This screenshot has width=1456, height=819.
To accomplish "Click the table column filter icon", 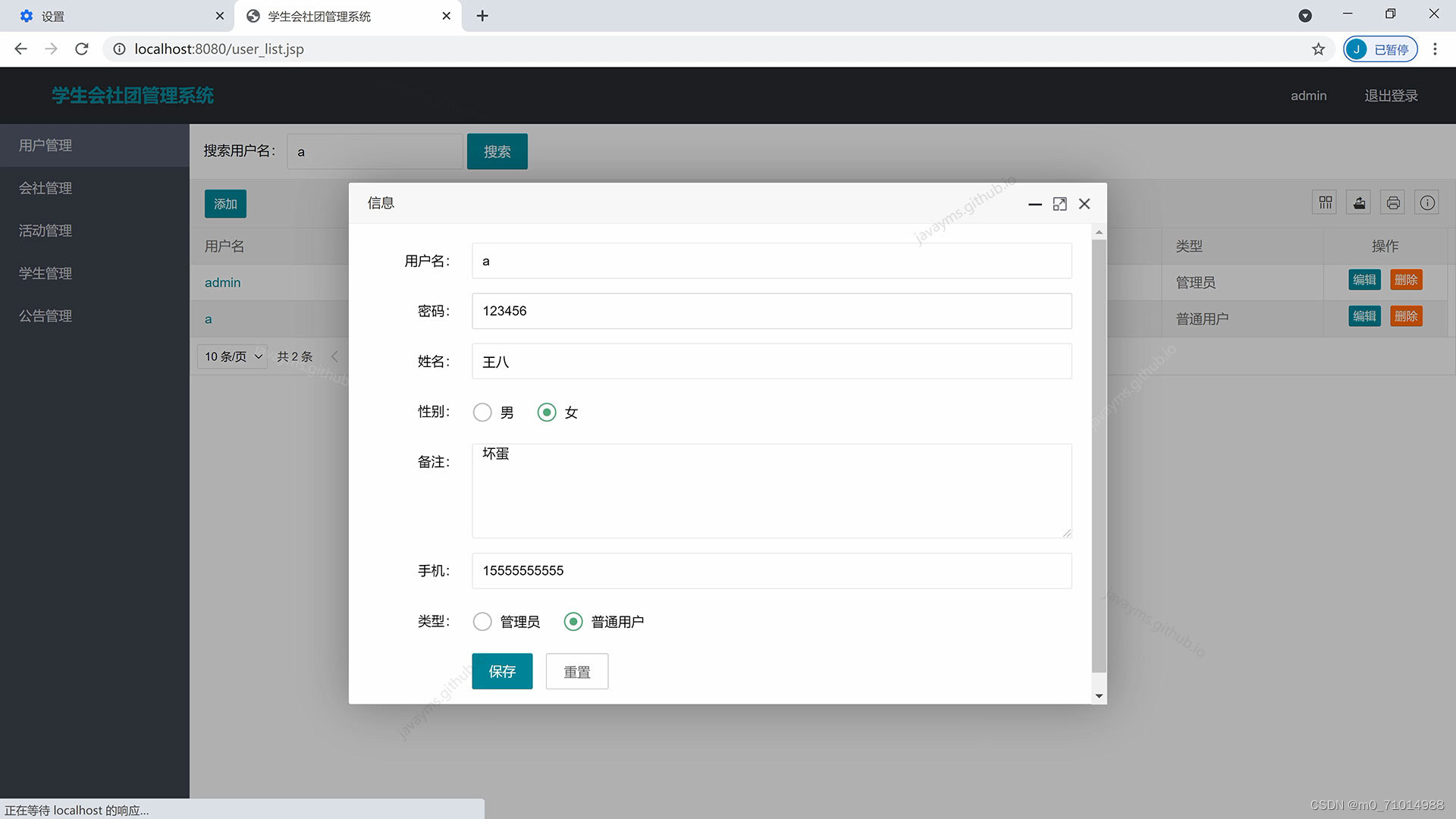I will click(1325, 202).
